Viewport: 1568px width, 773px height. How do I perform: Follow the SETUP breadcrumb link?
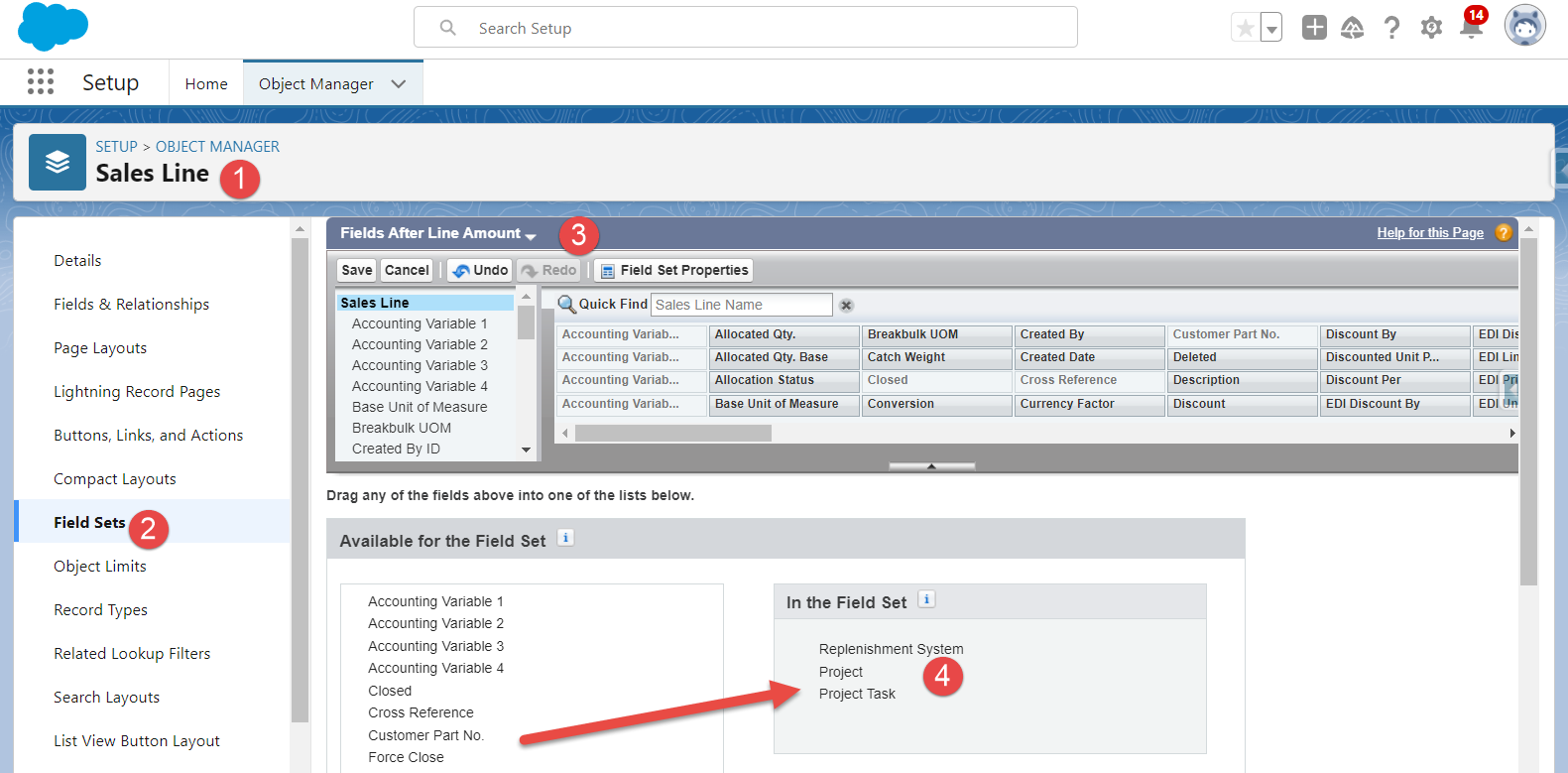click(x=116, y=147)
